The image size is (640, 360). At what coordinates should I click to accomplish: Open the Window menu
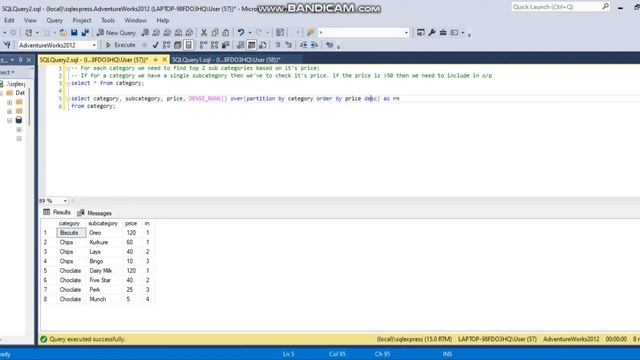(135, 20)
